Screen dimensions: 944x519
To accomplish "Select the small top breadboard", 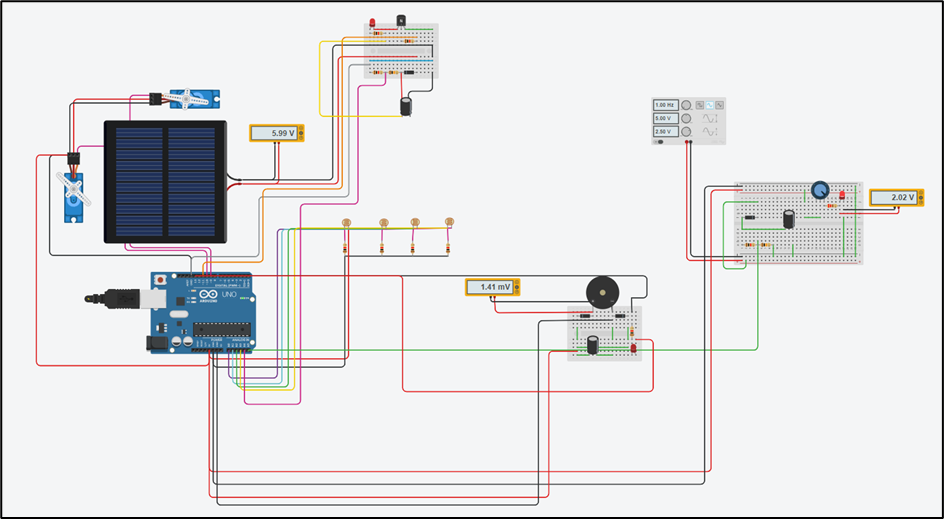I will [401, 51].
